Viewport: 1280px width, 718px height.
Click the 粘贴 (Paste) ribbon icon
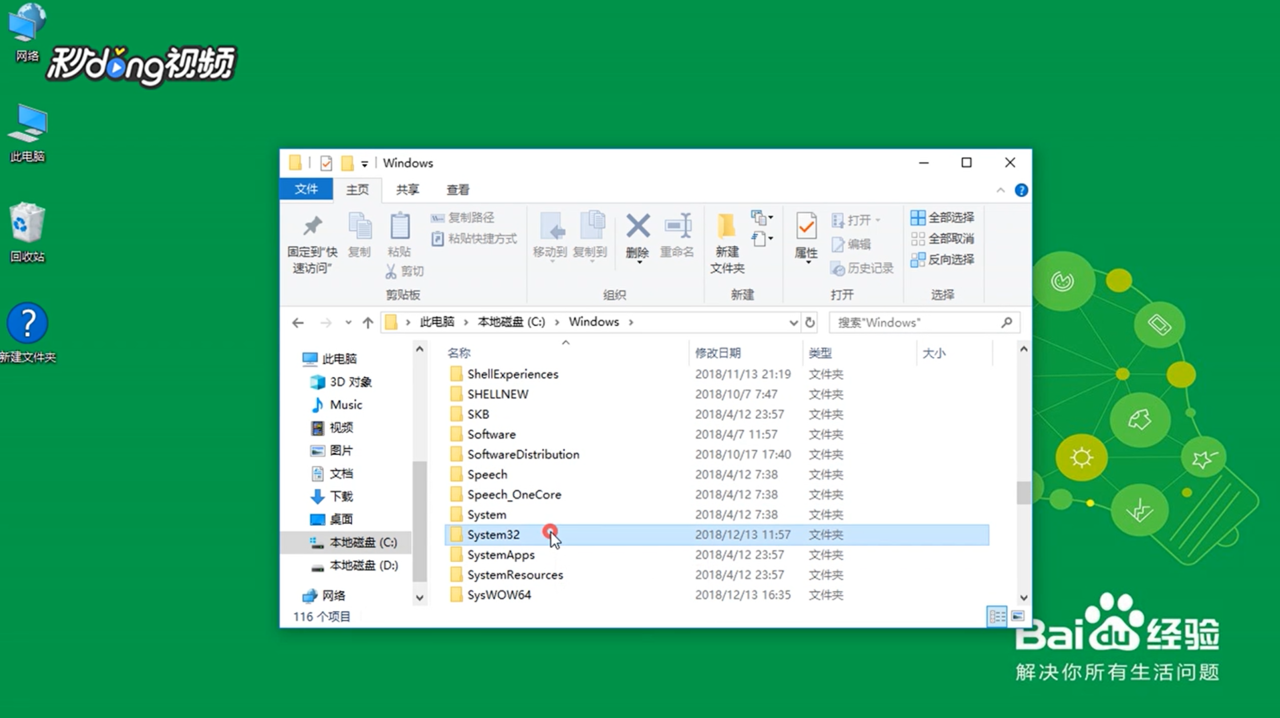[x=399, y=226]
